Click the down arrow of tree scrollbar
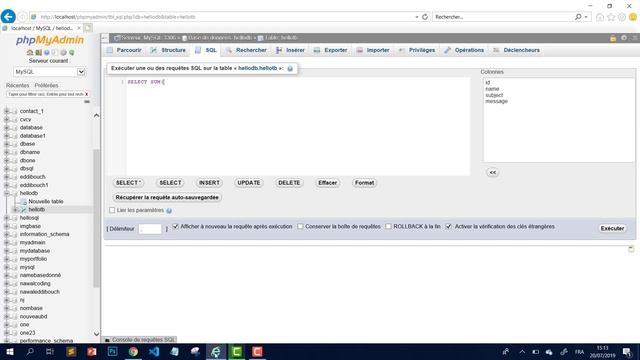Image resolution: width=640 pixels, height=360 pixels. (96, 334)
